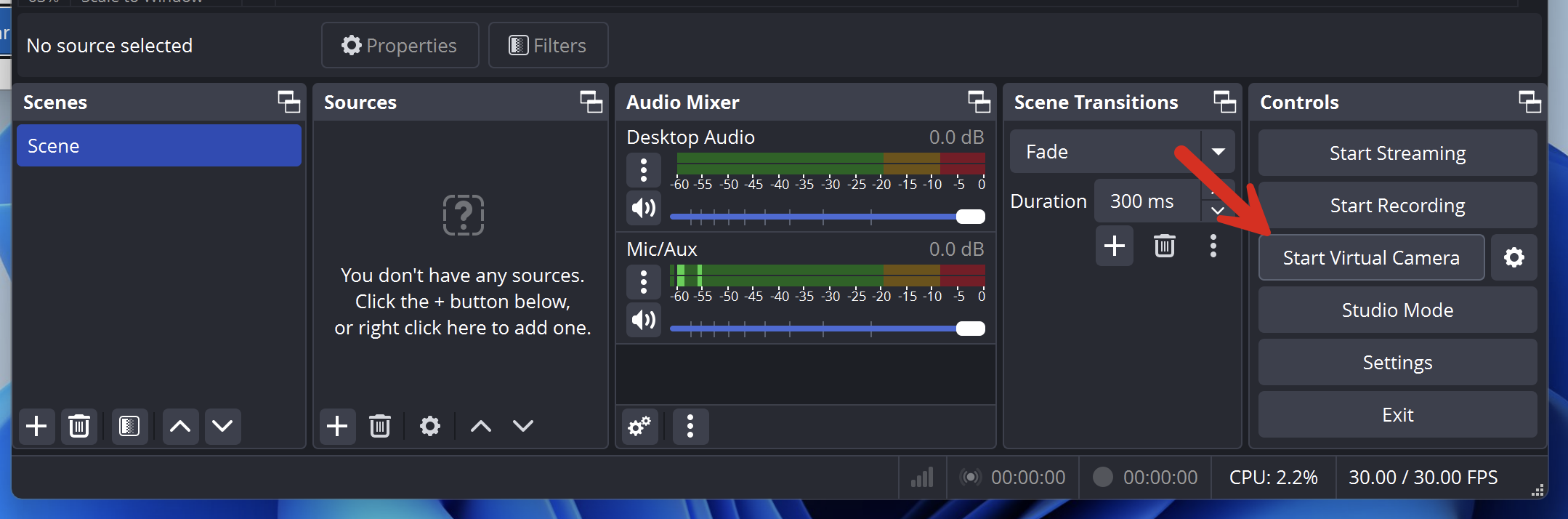
Task: Open Mic/Aux three-dot options menu
Action: pyautogui.click(x=643, y=282)
